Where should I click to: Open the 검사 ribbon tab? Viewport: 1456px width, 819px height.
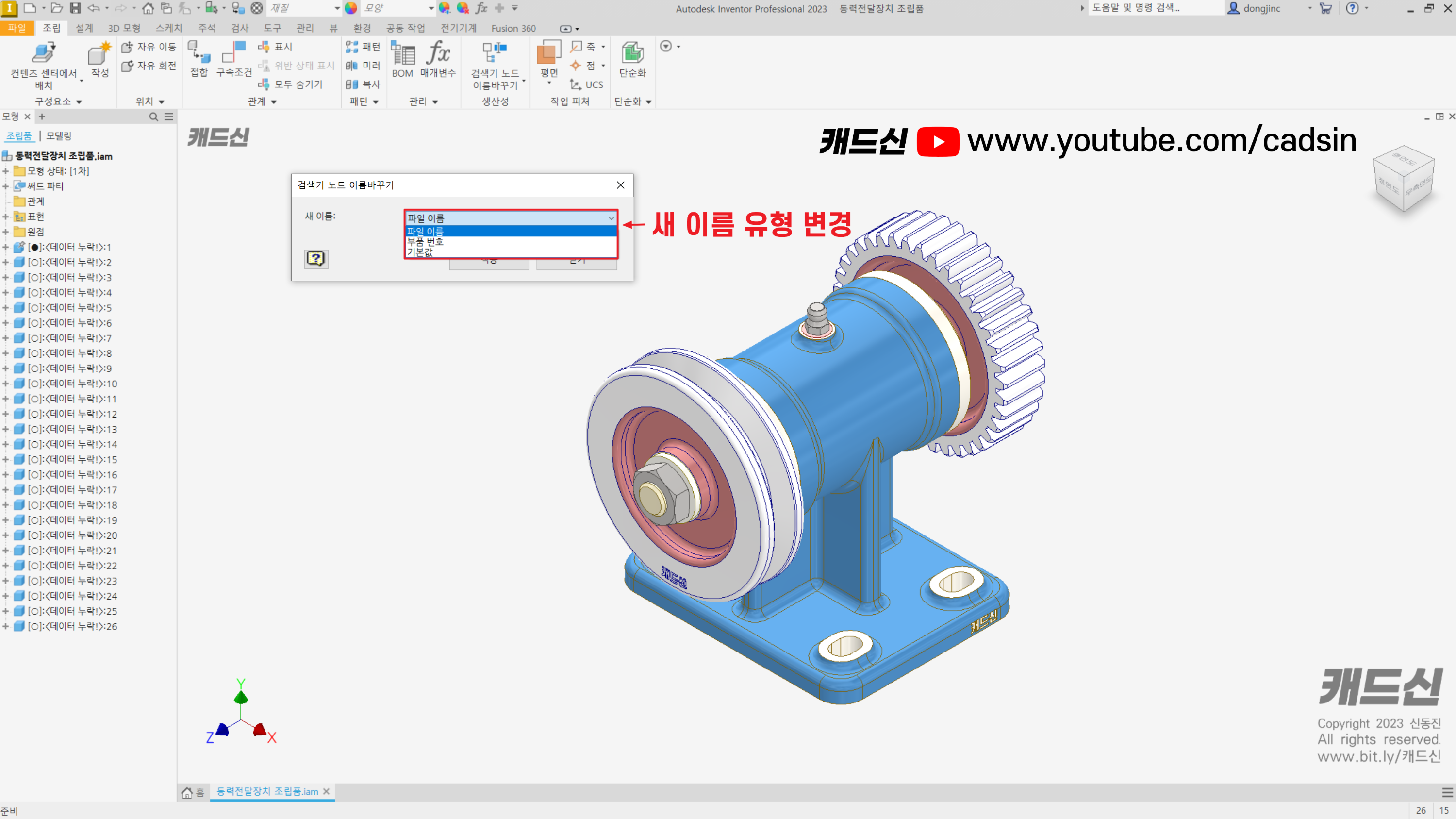240,28
